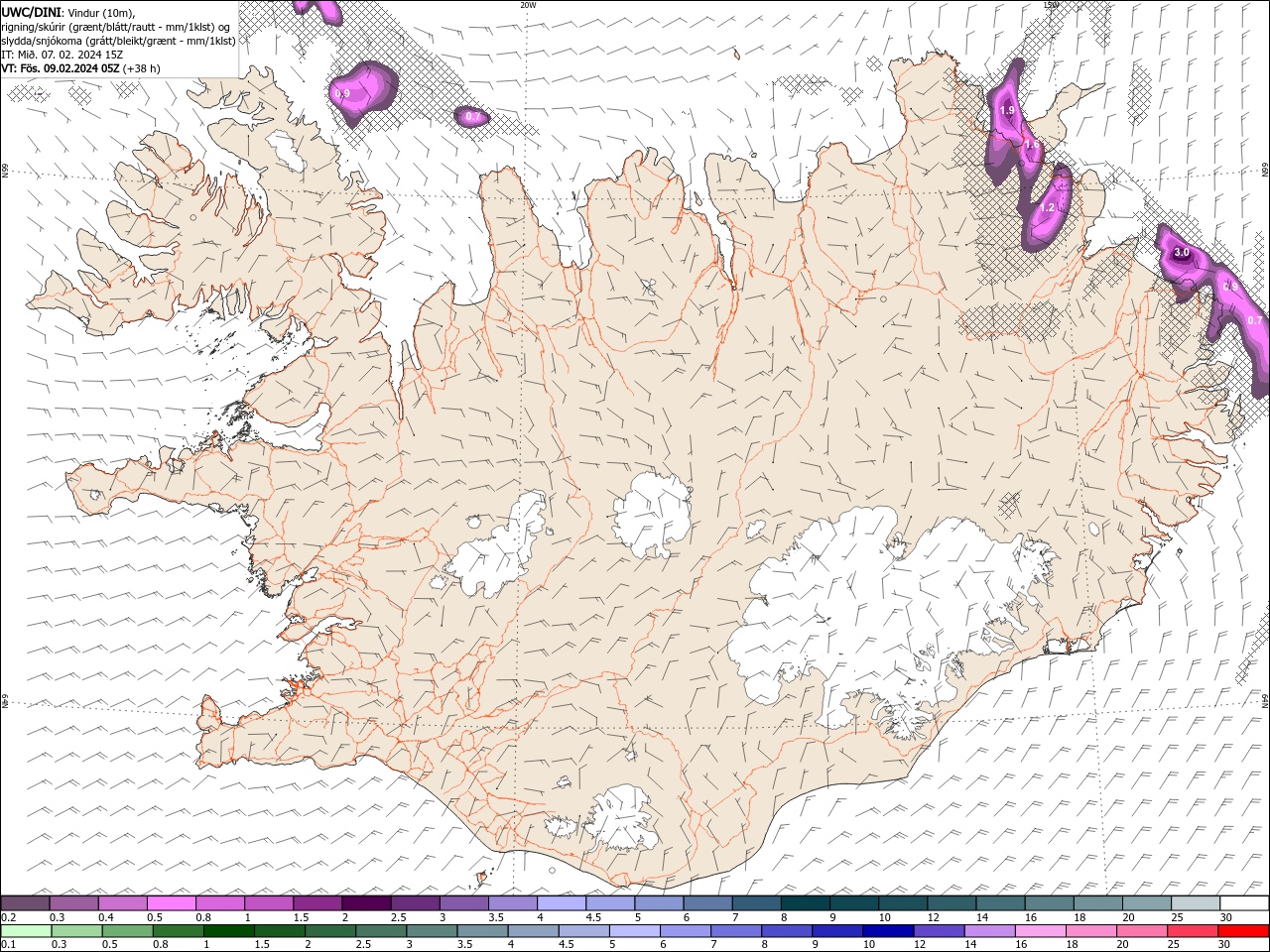Viewport: 1270px width, 952px height.
Task: Click the 30 label on the snow scale
Action: point(1226,917)
